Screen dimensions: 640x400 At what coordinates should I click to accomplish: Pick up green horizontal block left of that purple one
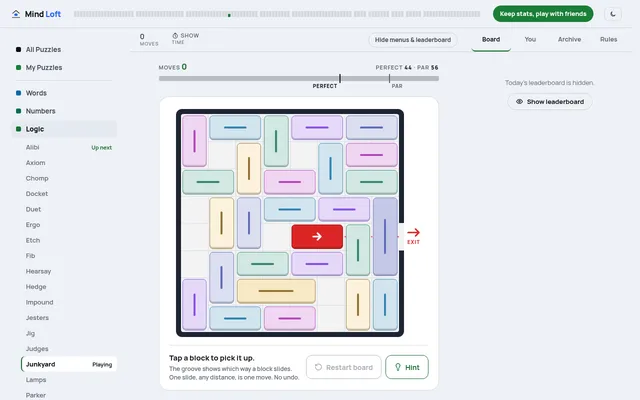click(x=262, y=264)
